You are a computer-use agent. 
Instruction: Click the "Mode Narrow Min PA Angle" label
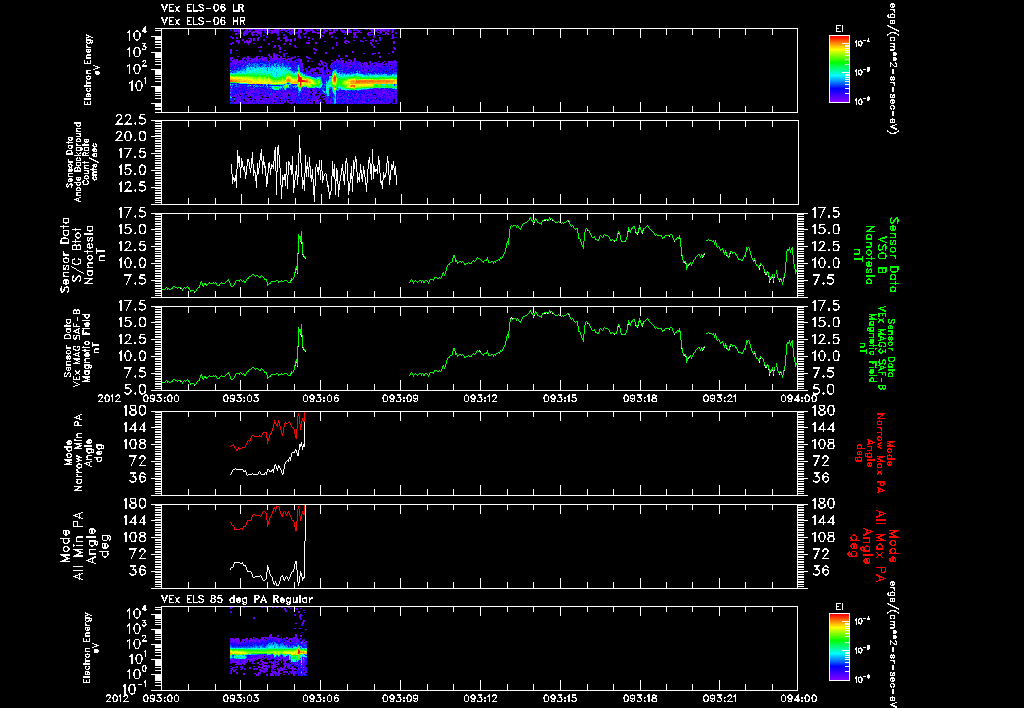click(x=83, y=452)
